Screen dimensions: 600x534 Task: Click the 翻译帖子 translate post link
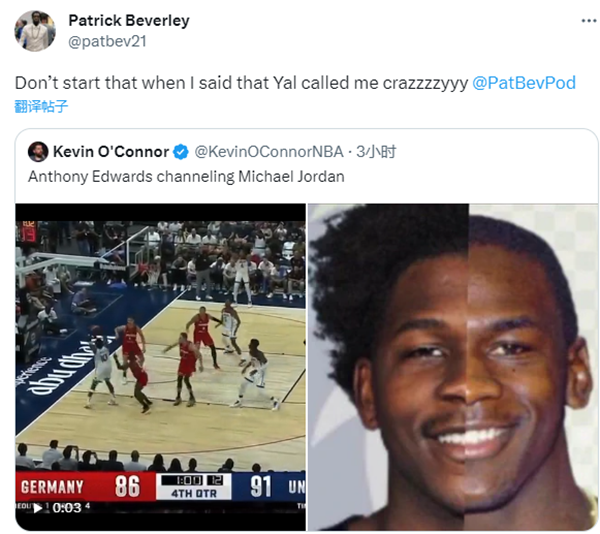point(41,106)
